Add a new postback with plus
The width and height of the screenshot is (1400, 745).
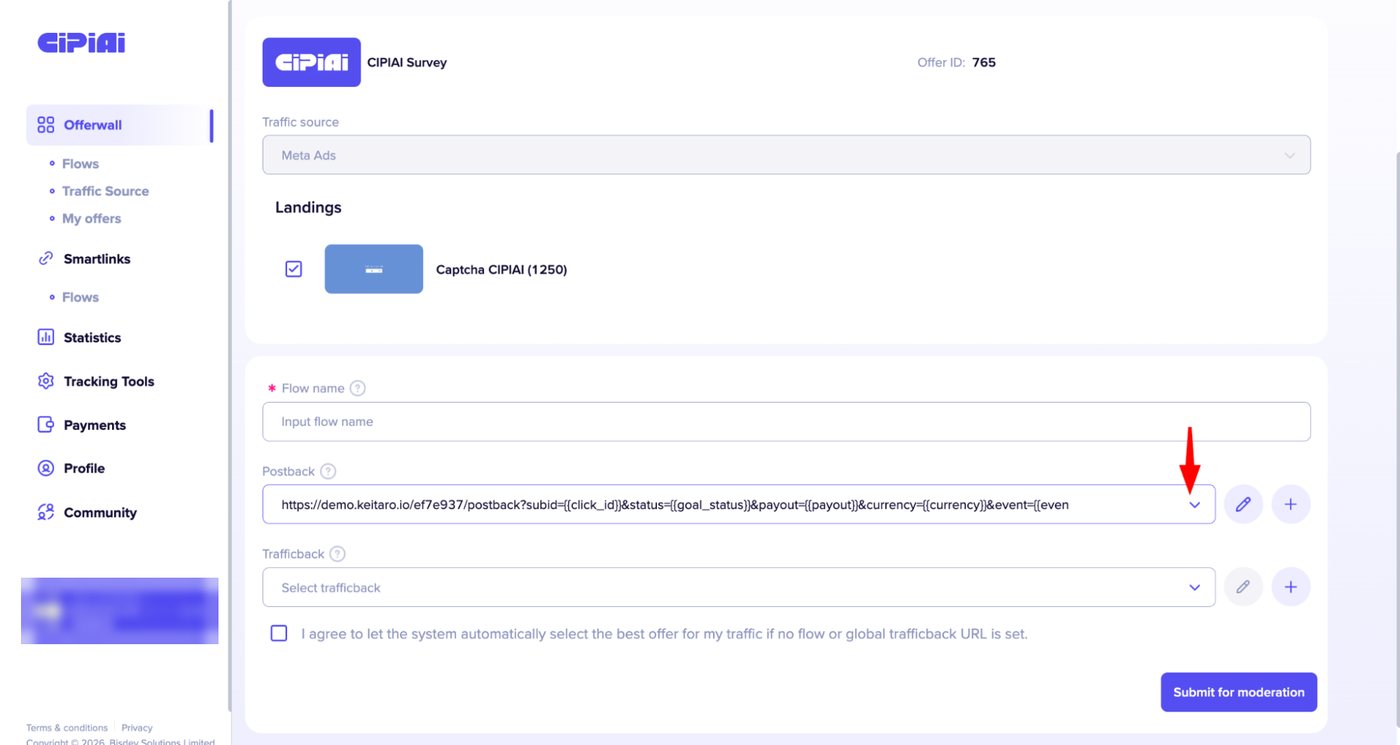click(x=1291, y=505)
